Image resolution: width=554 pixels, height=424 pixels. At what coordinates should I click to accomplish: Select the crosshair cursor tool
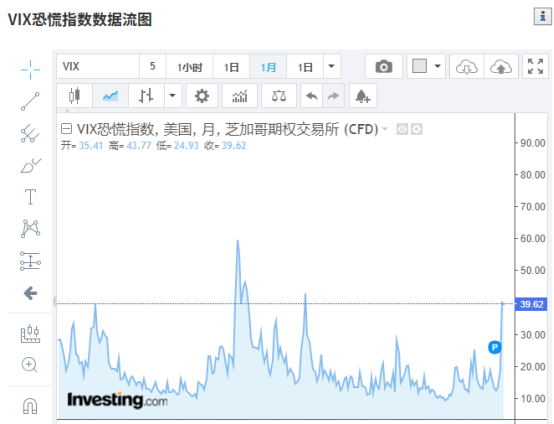(x=30, y=70)
